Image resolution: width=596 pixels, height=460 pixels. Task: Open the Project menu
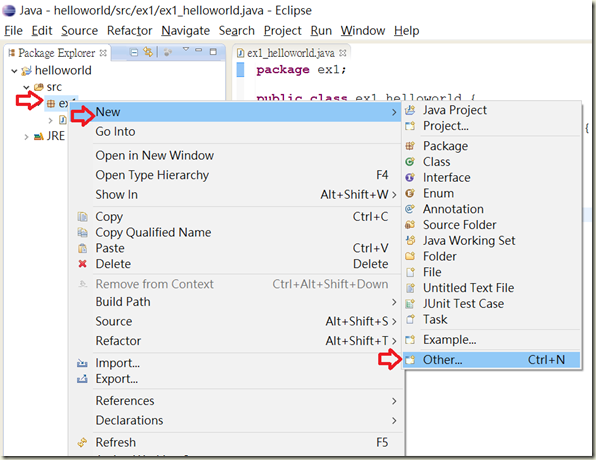coord(282,30)
